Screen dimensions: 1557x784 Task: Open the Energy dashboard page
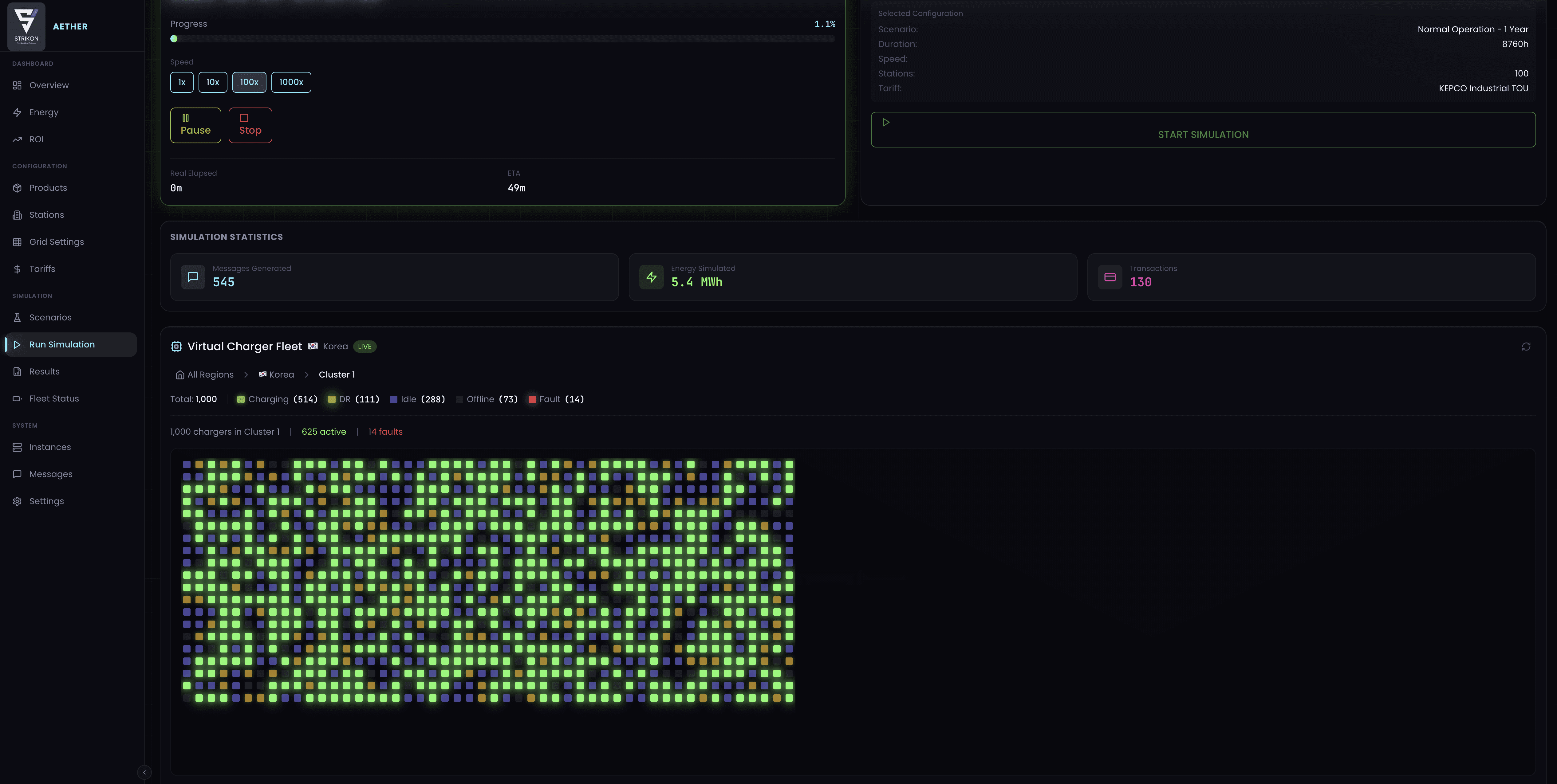point(44,112)
